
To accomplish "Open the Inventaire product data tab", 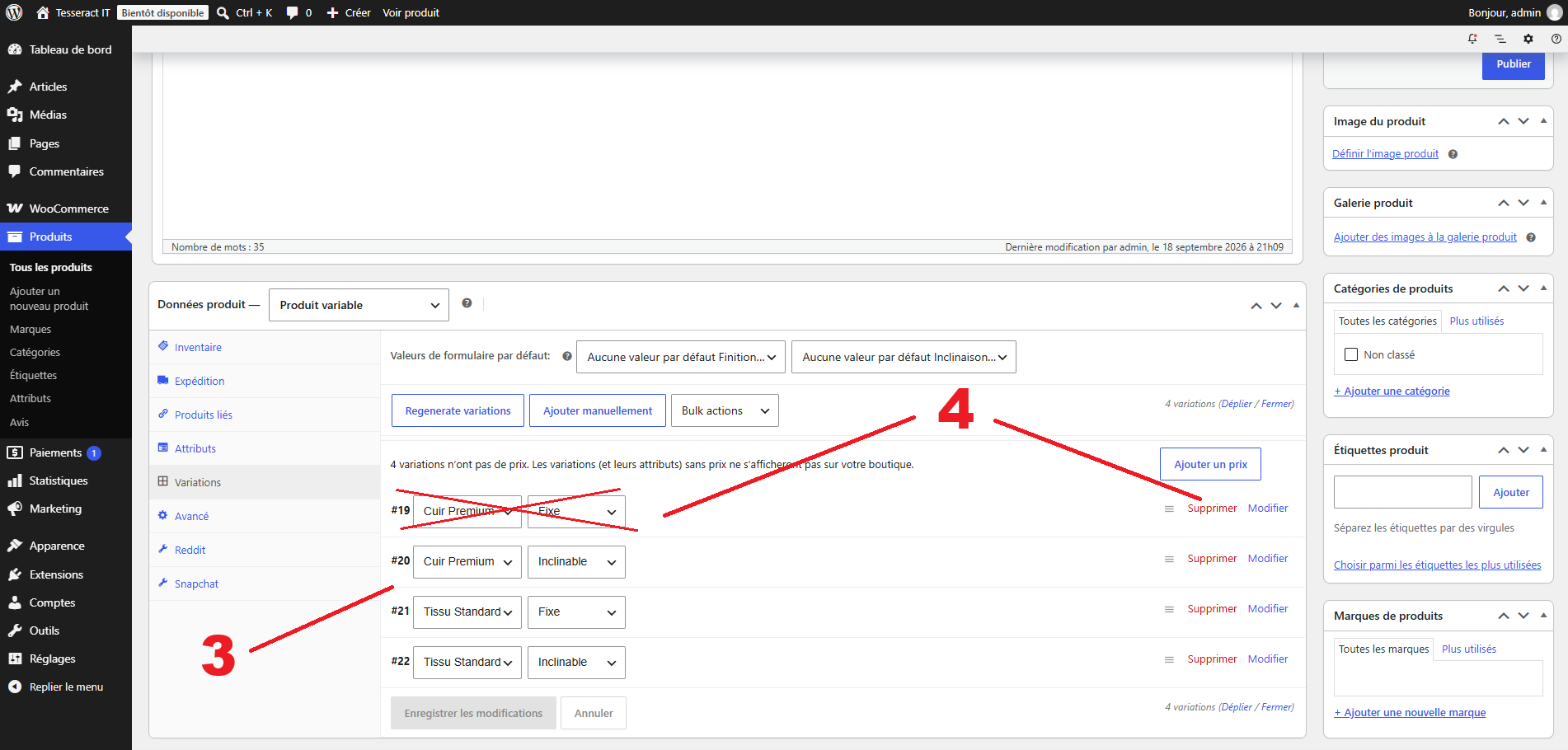I will [x=264, y=347].
